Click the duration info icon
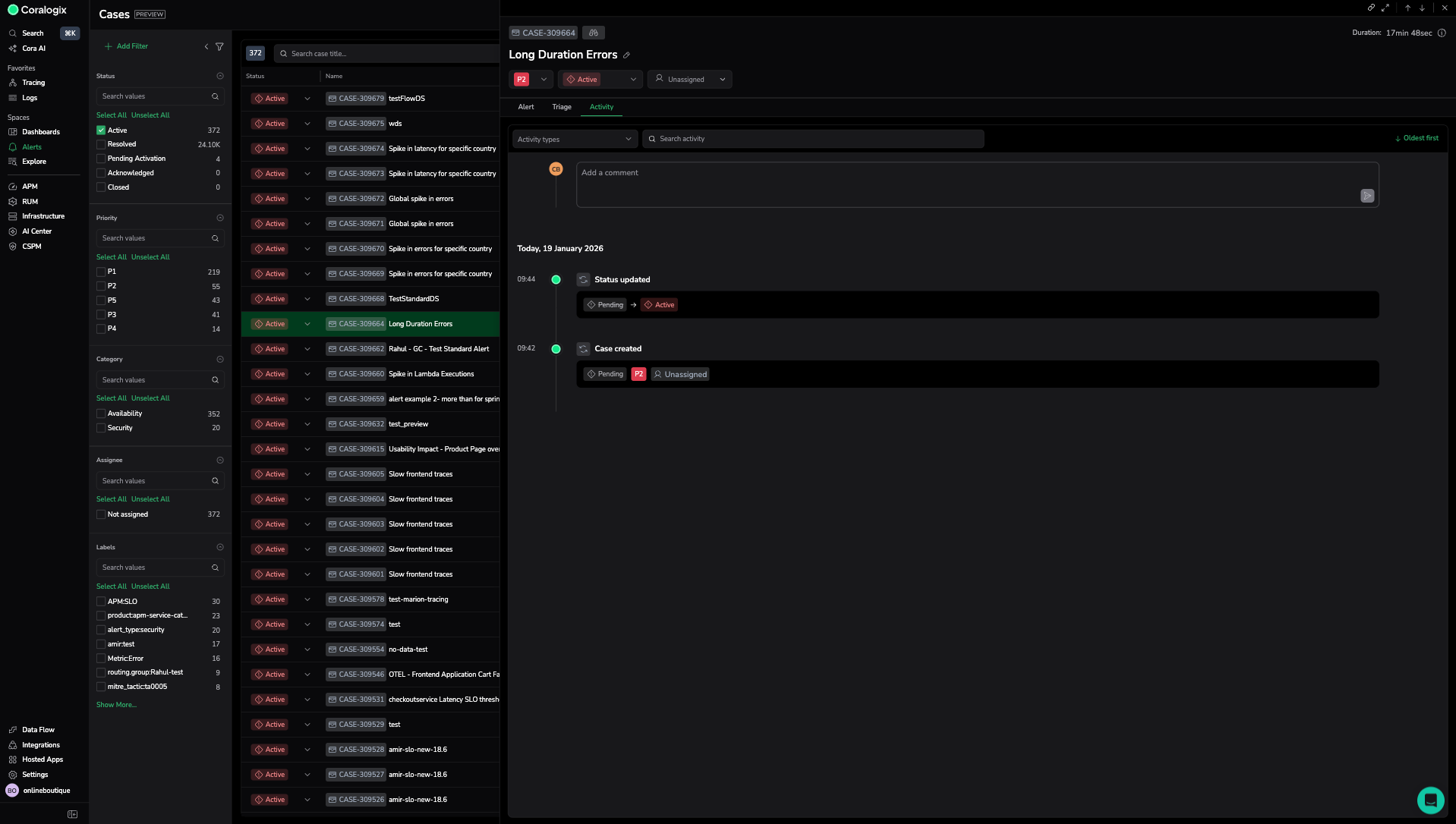Image resolution: width=1456 pixels, height=824 pixels. [1442, 33]
